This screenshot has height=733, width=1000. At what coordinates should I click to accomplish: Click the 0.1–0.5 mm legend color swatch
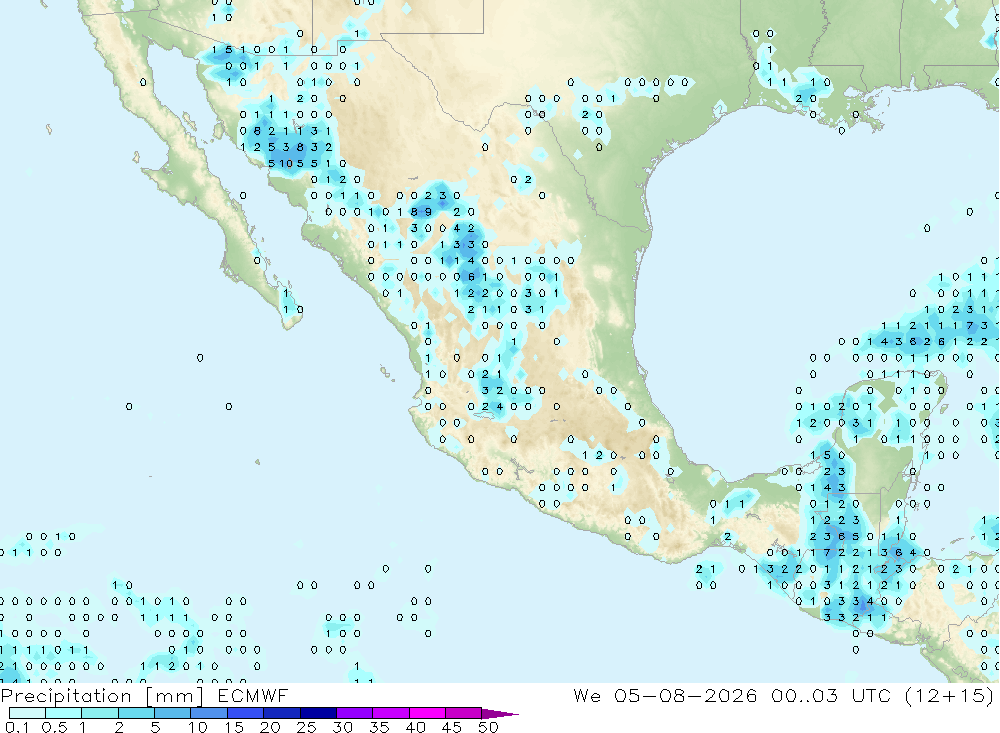(x=27, y=713)
